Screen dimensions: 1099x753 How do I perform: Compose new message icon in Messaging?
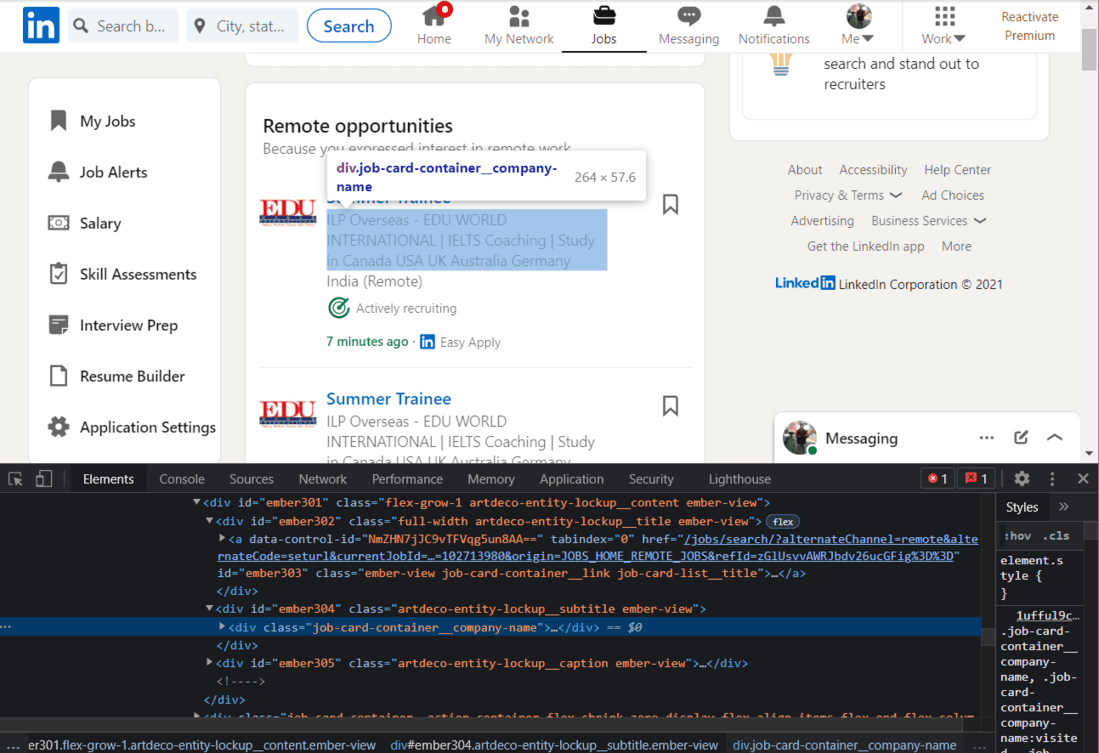point(1021,437)
